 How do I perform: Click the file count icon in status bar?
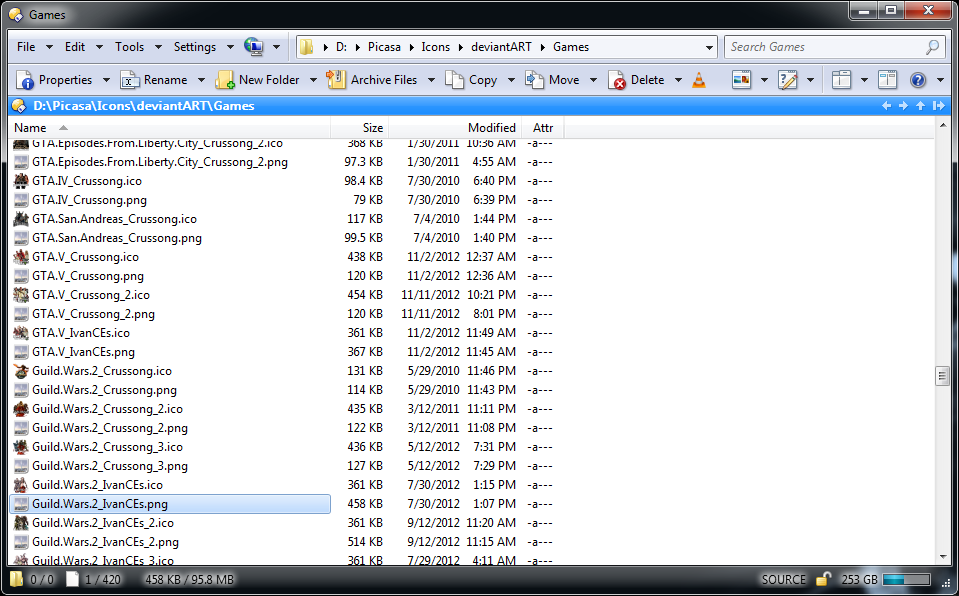(72, 579)
